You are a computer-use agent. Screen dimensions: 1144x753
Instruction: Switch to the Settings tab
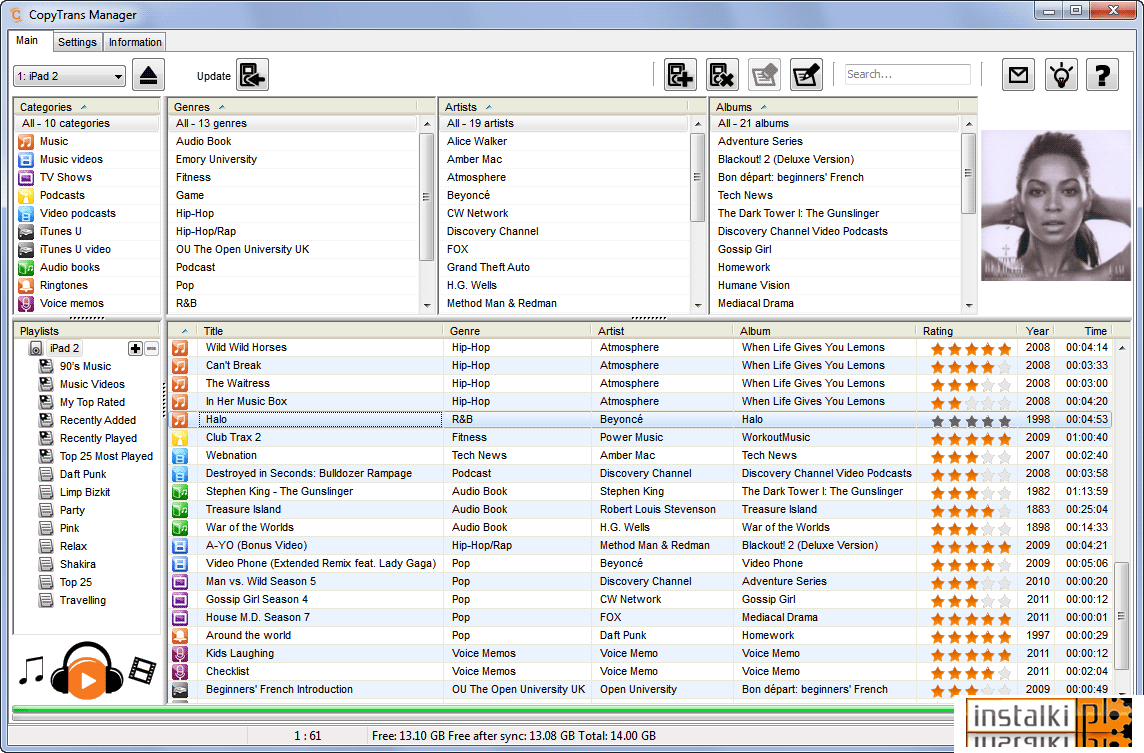77,42
